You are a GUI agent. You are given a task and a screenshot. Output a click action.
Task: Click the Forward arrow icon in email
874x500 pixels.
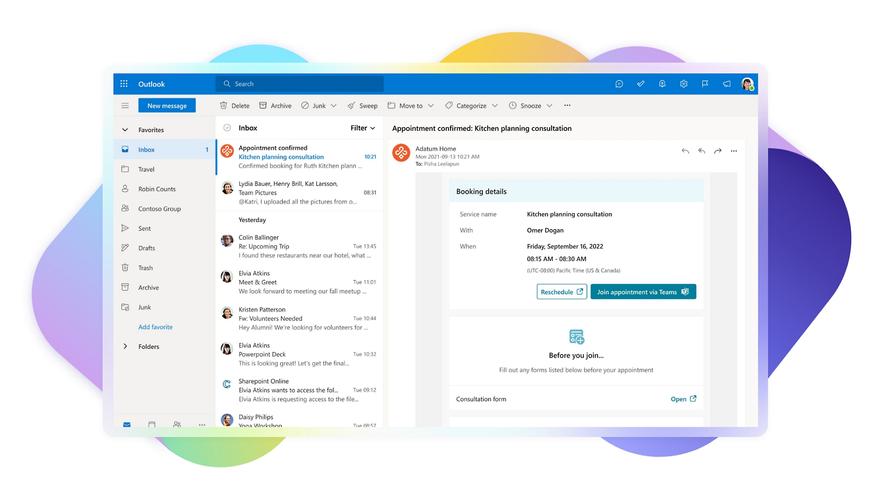[x=717, y=151]
